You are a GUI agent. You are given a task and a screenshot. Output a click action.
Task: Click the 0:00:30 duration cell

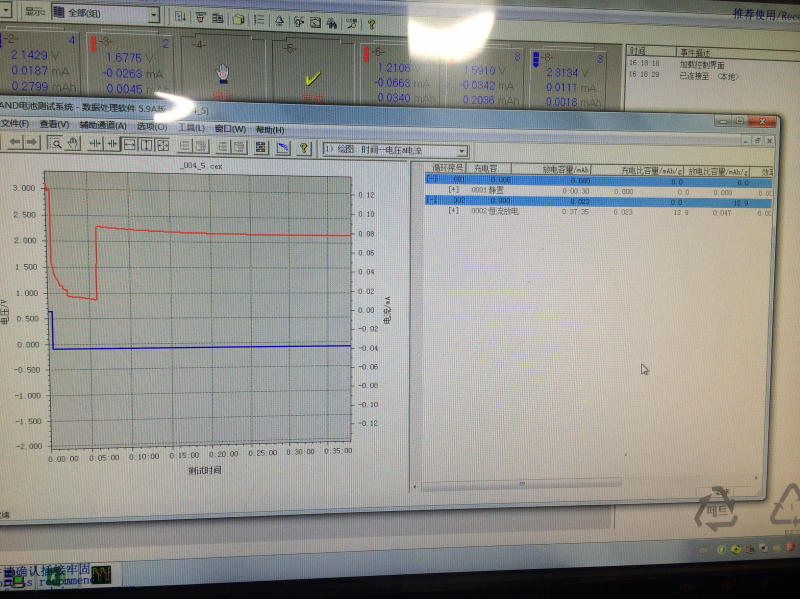click(x=576, y=191)
